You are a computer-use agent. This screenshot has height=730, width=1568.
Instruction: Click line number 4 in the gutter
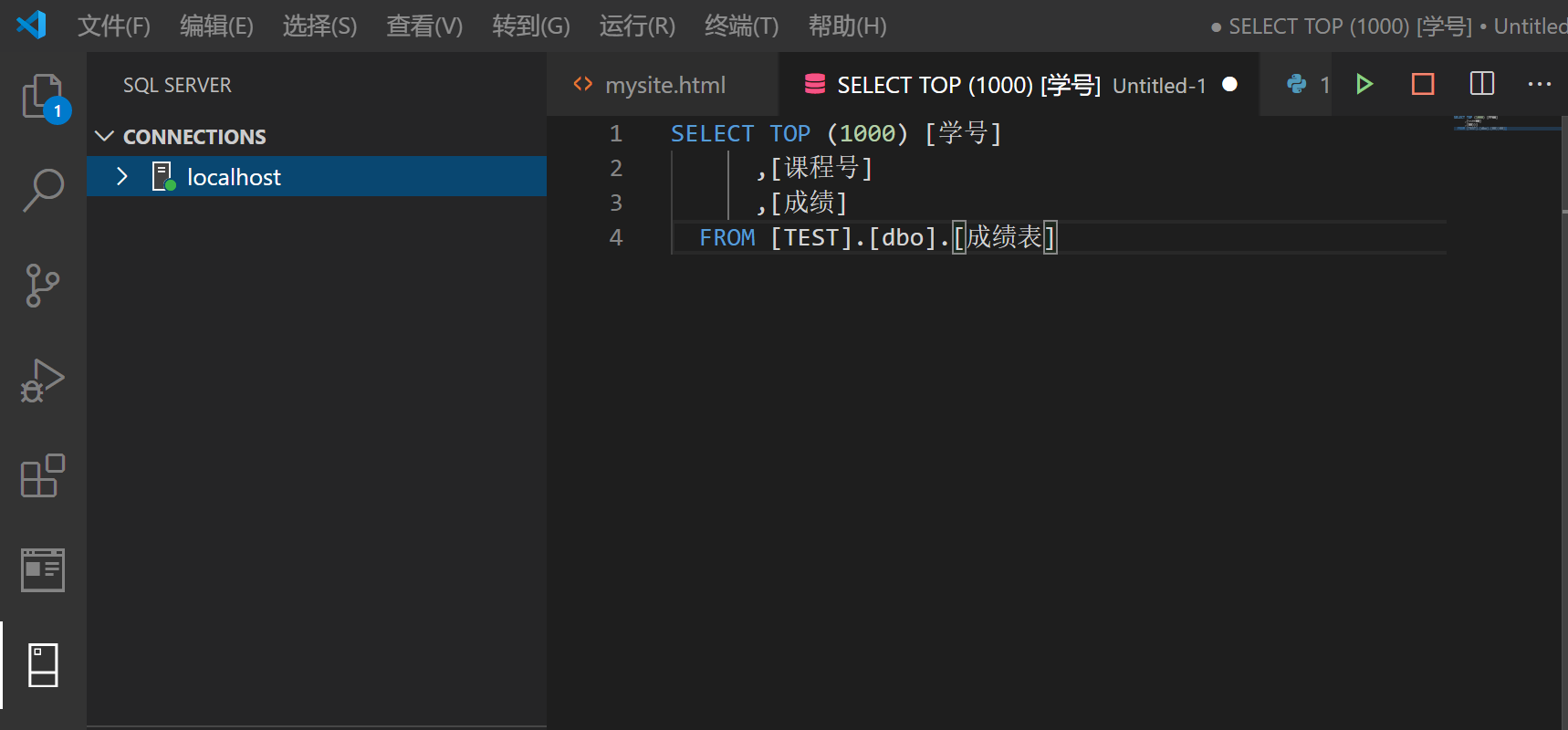(x=616, y=237)
